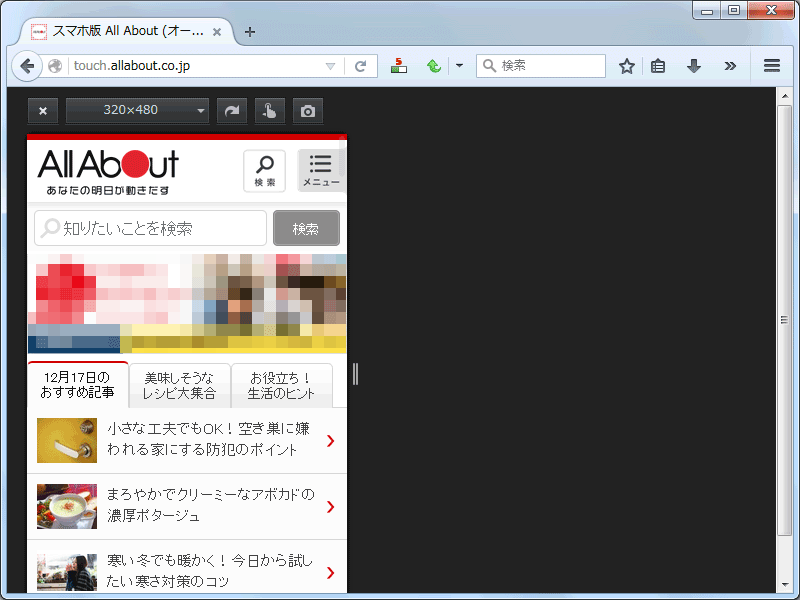Viewport: 800px width, 600px height.
Task: Open the Firefox hamburger menu
Action: [x=770, y=66]
